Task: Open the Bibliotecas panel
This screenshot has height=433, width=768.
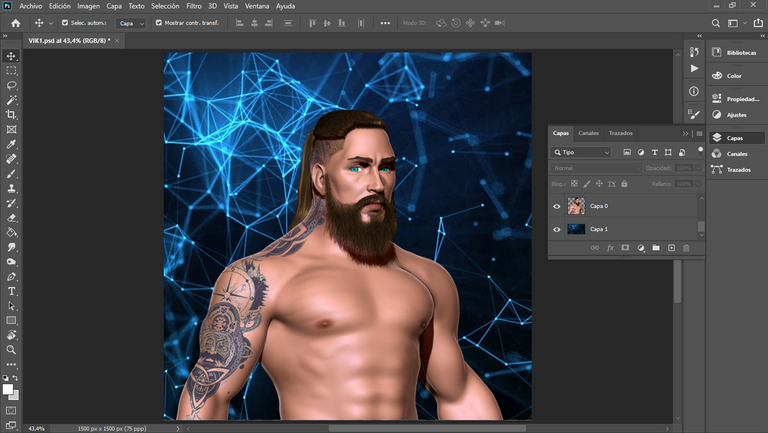Action: [735, 52]
